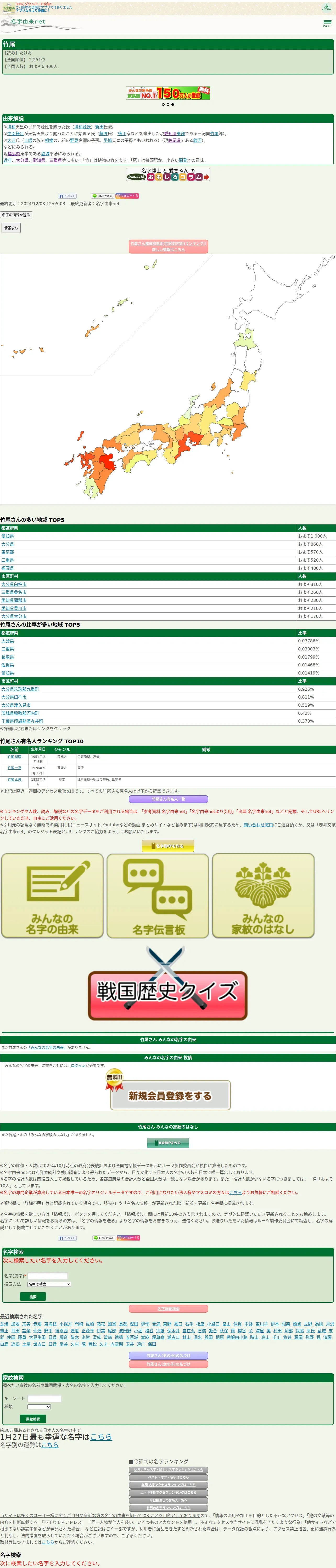
Task: Click the みんなの家系図 NO.1 ad banner
Action: [168, 93]
